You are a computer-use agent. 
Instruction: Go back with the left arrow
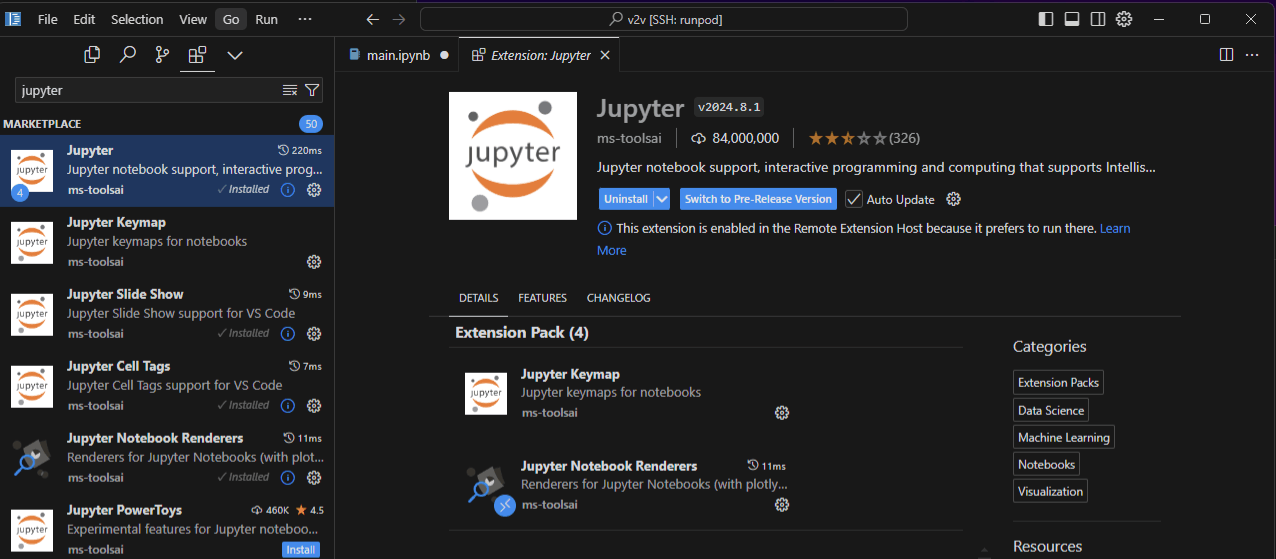point(372,19)
